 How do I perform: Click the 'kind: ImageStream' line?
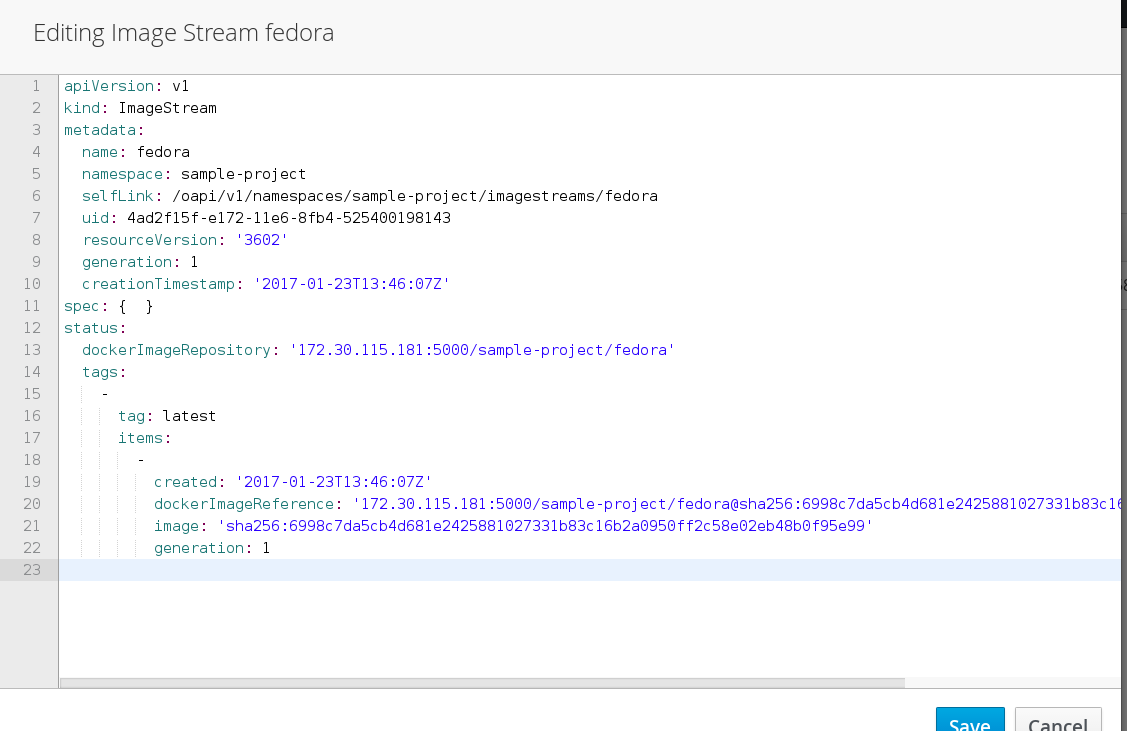tap(140, 108)
